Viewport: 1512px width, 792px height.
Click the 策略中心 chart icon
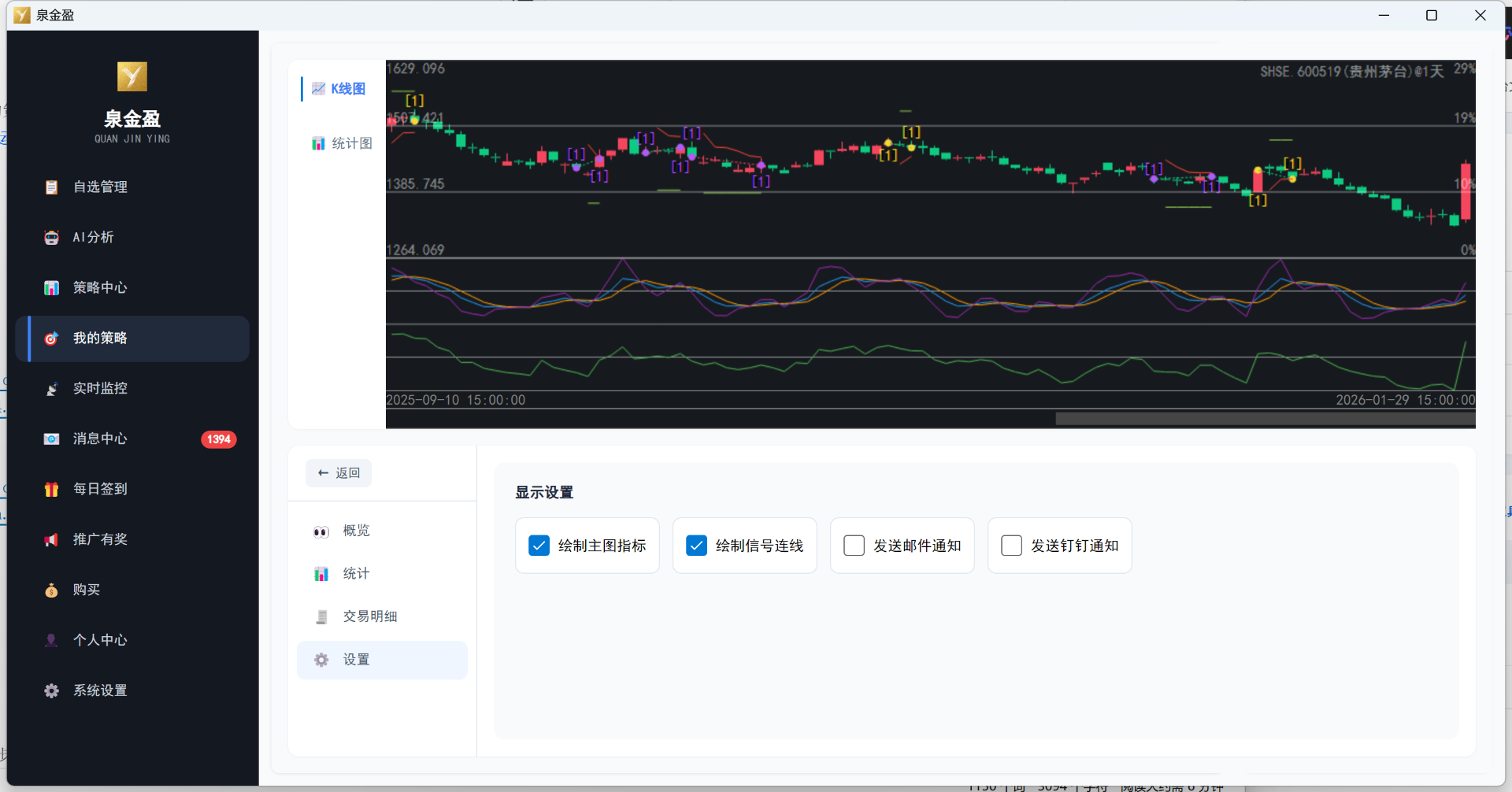point(52,288)
